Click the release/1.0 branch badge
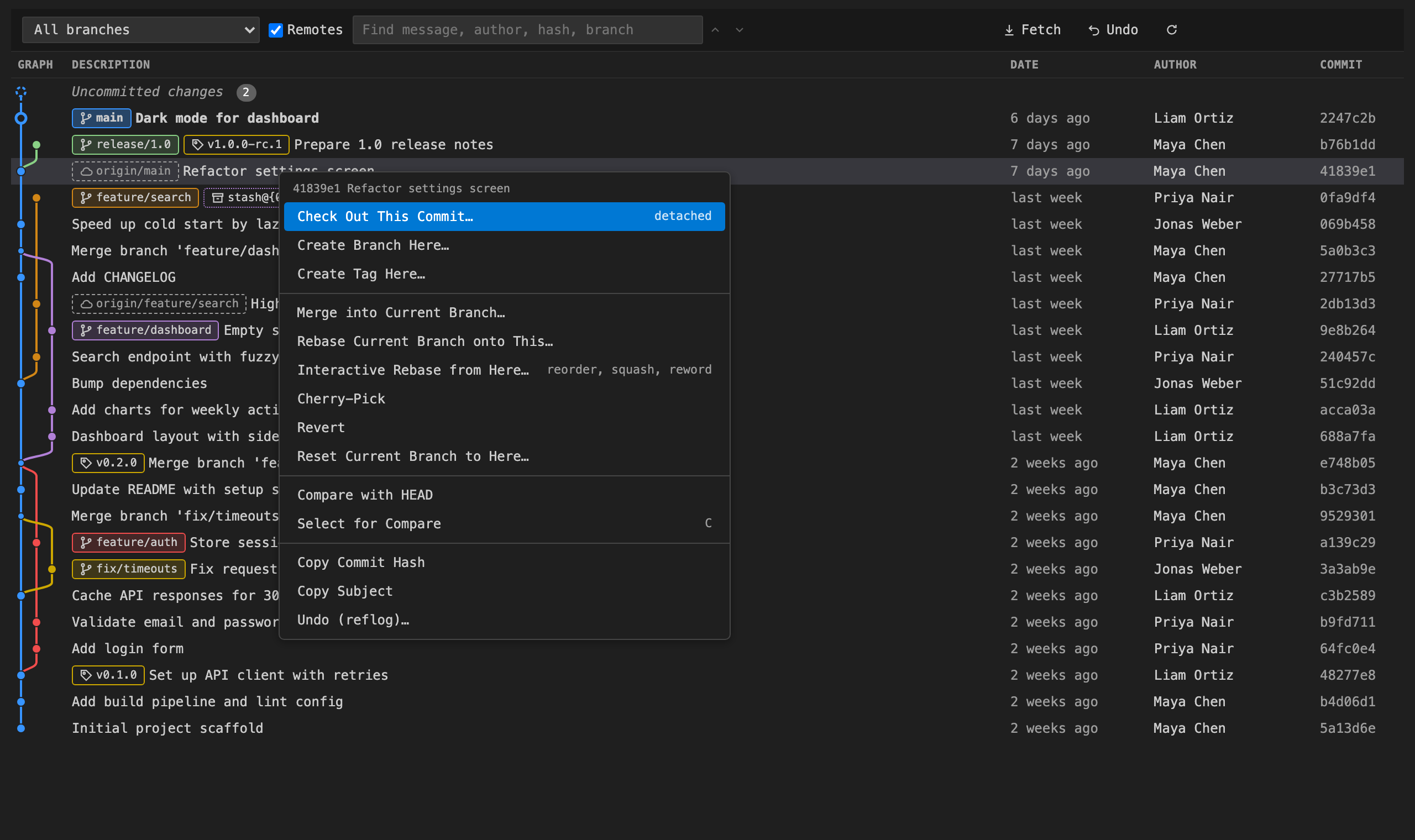Viewport: 1415px width, 840px height. (x=125, y=145)
